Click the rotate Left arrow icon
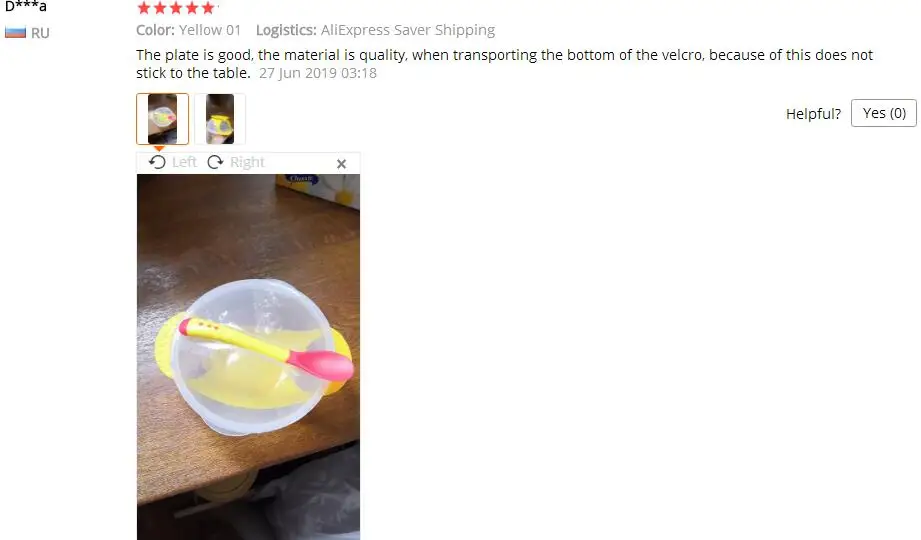This screenshot has width=921, height=540. (x=157, y=162)
